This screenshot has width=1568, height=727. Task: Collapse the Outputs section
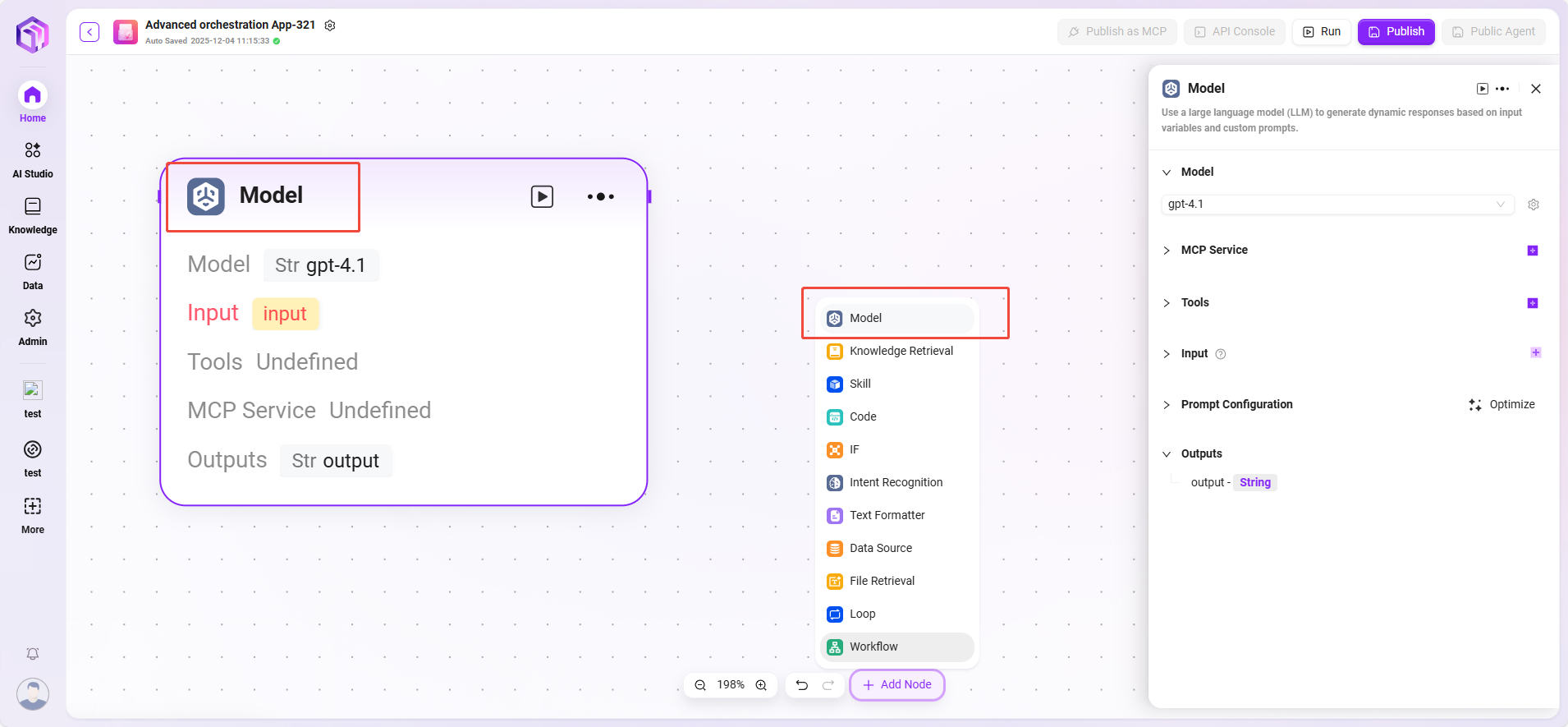pyautogui.click(x=1167, y=454)
